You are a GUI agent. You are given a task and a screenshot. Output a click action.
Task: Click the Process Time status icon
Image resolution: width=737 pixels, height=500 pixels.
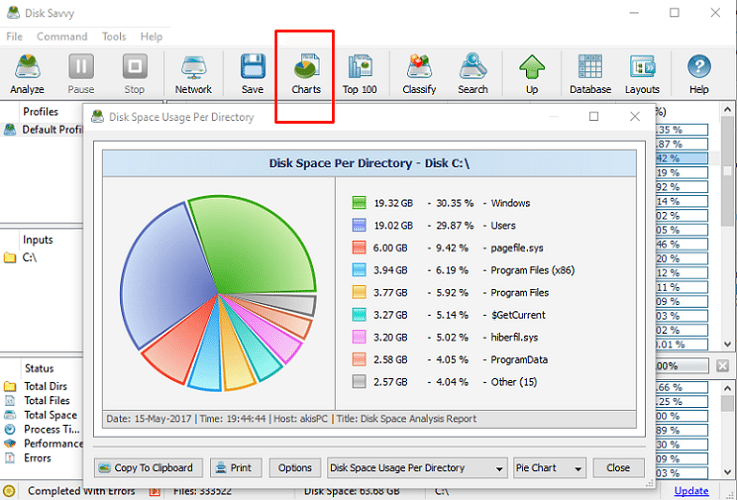10,430
